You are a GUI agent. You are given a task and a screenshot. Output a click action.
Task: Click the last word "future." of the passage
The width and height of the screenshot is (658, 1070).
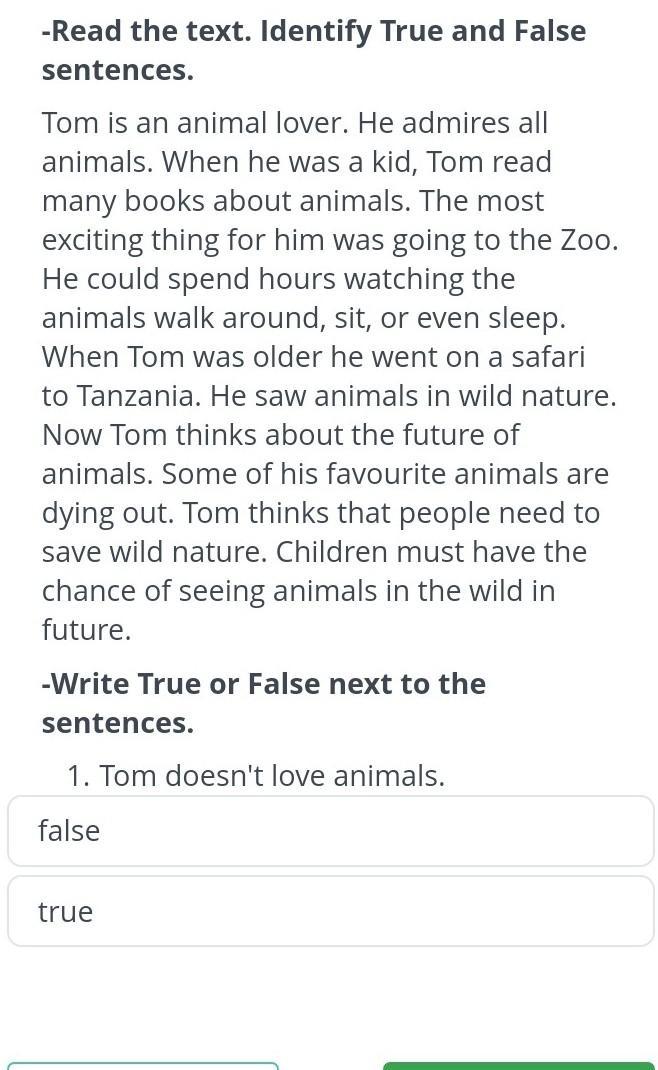click(x=86, y=630)
